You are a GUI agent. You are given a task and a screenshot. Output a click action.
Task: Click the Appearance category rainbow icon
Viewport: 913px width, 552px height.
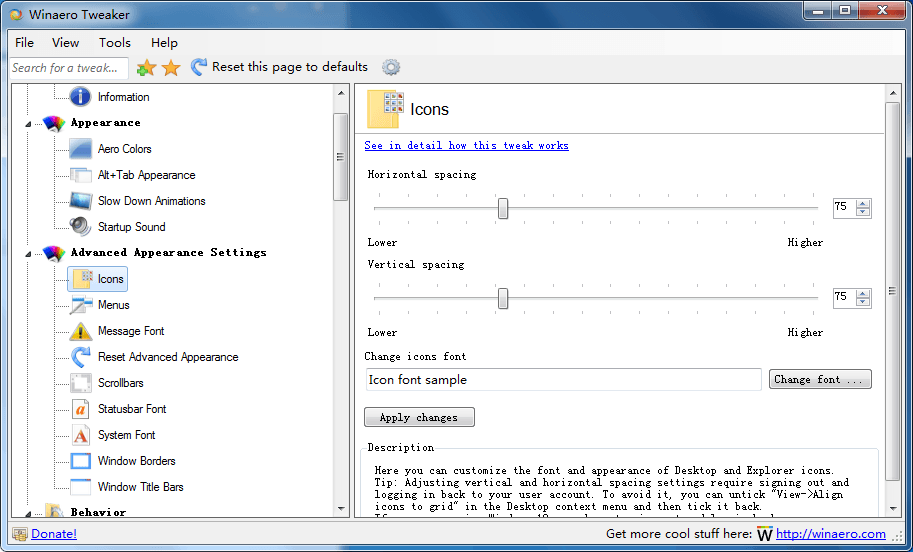[54, 123]
